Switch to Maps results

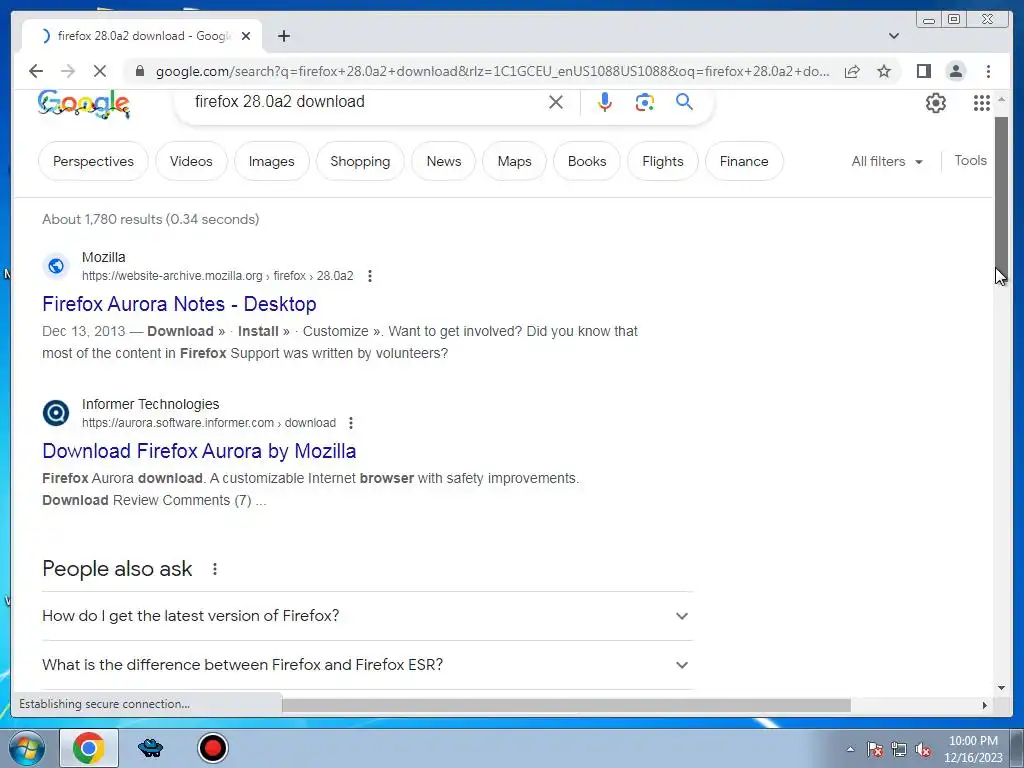(515, 161)
